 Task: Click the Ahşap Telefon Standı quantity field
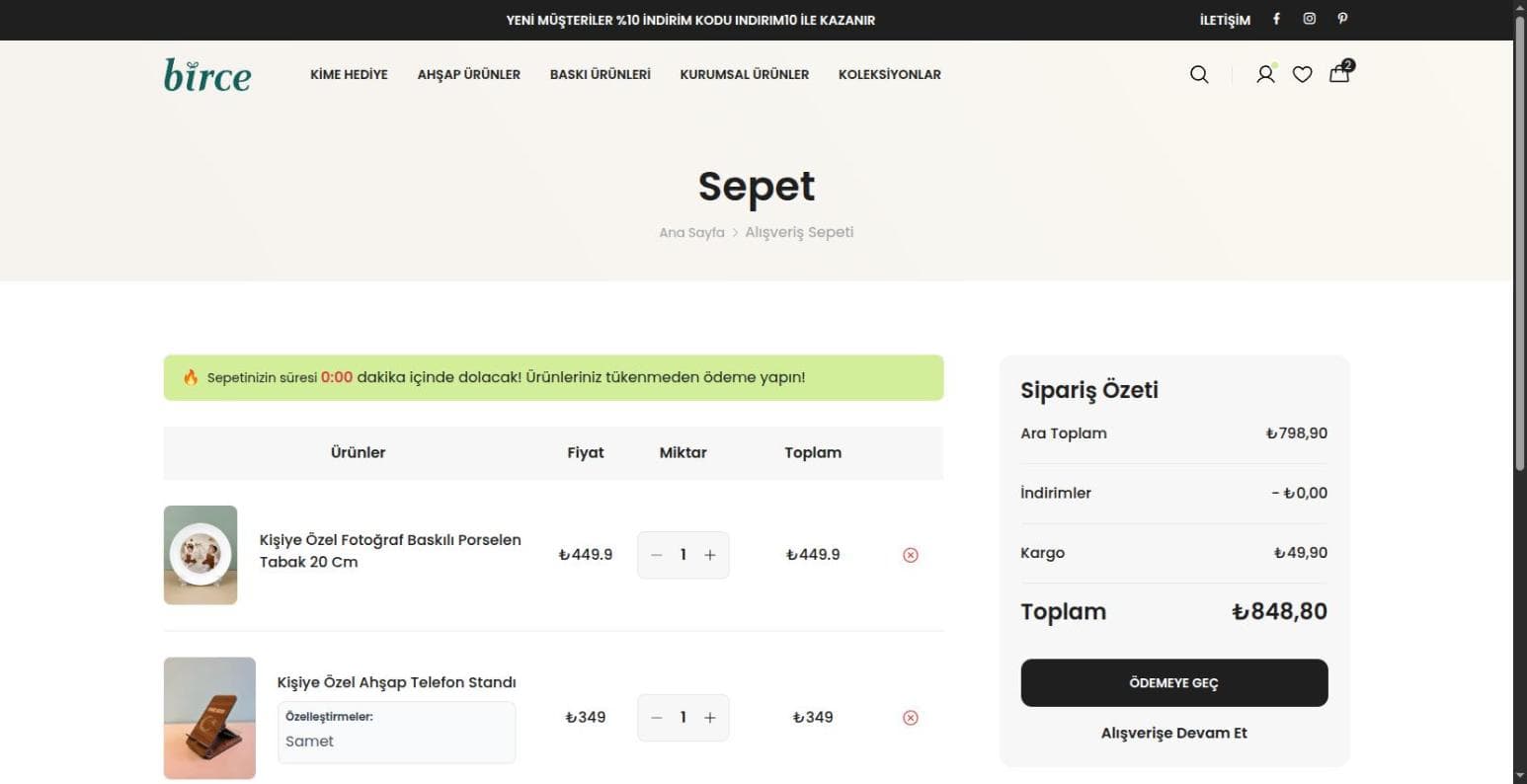[x=683, y=718]
